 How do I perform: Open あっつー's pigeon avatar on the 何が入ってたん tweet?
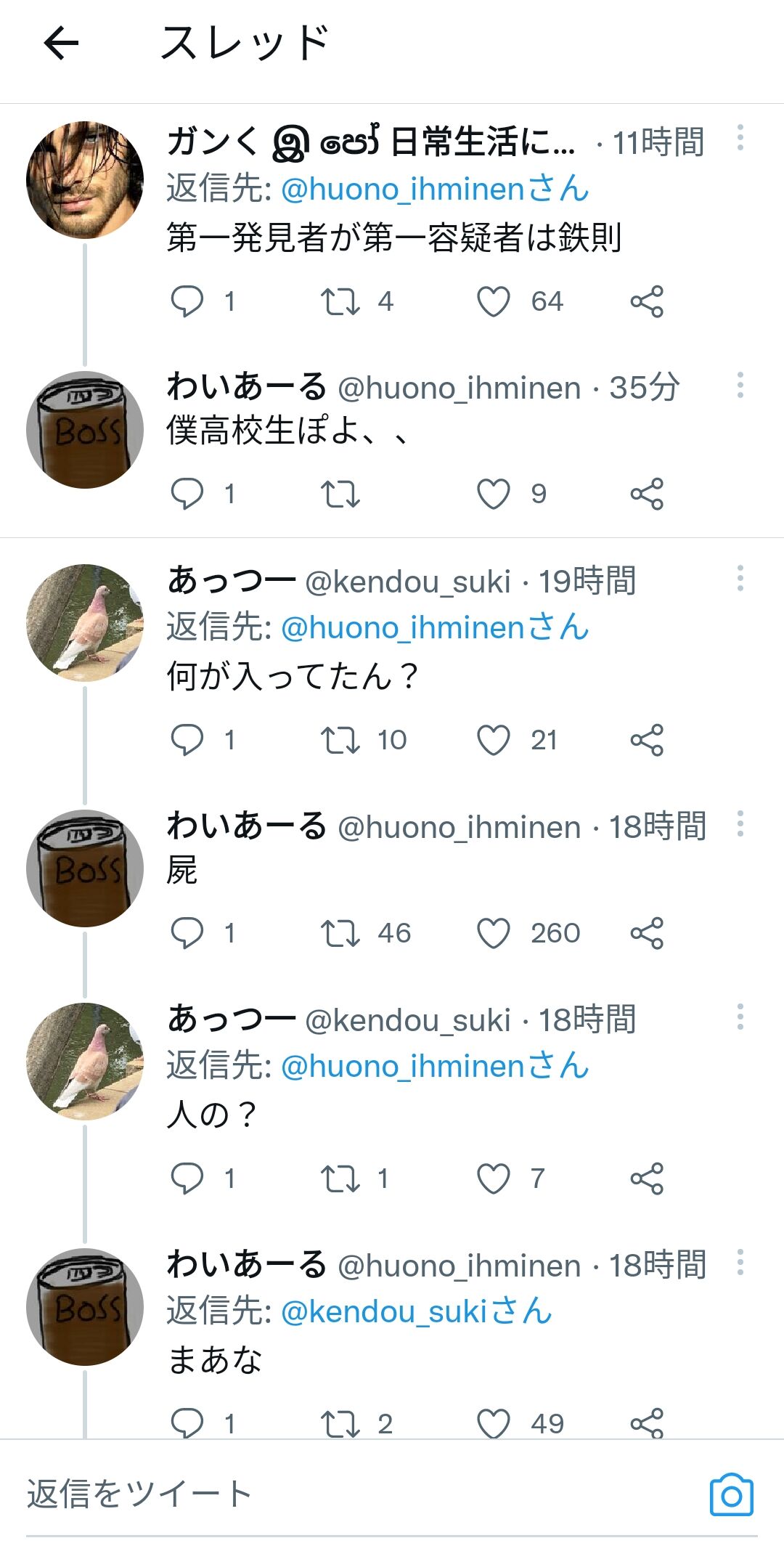(x=85, y=622)
